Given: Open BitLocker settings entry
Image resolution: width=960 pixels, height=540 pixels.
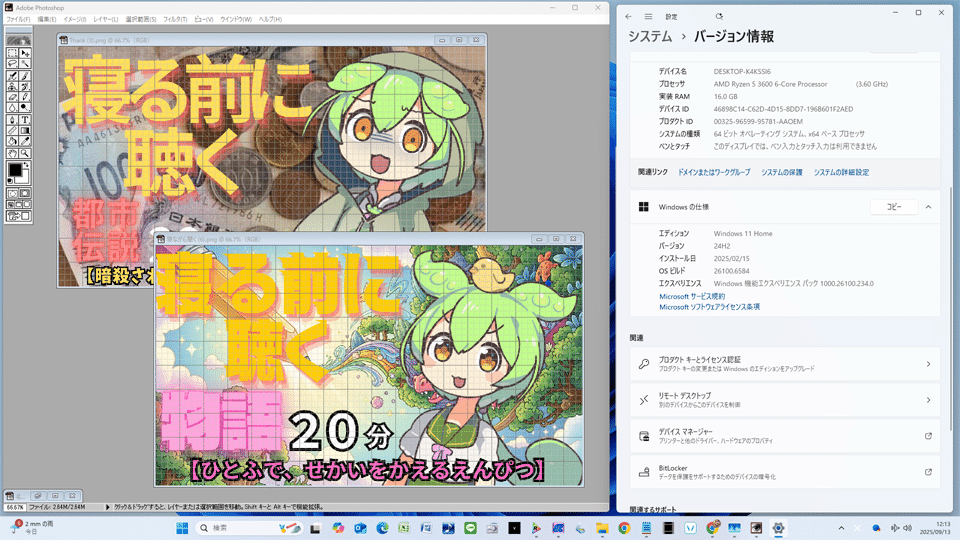Looking at the screenshot, I should (x=784, y=472).
